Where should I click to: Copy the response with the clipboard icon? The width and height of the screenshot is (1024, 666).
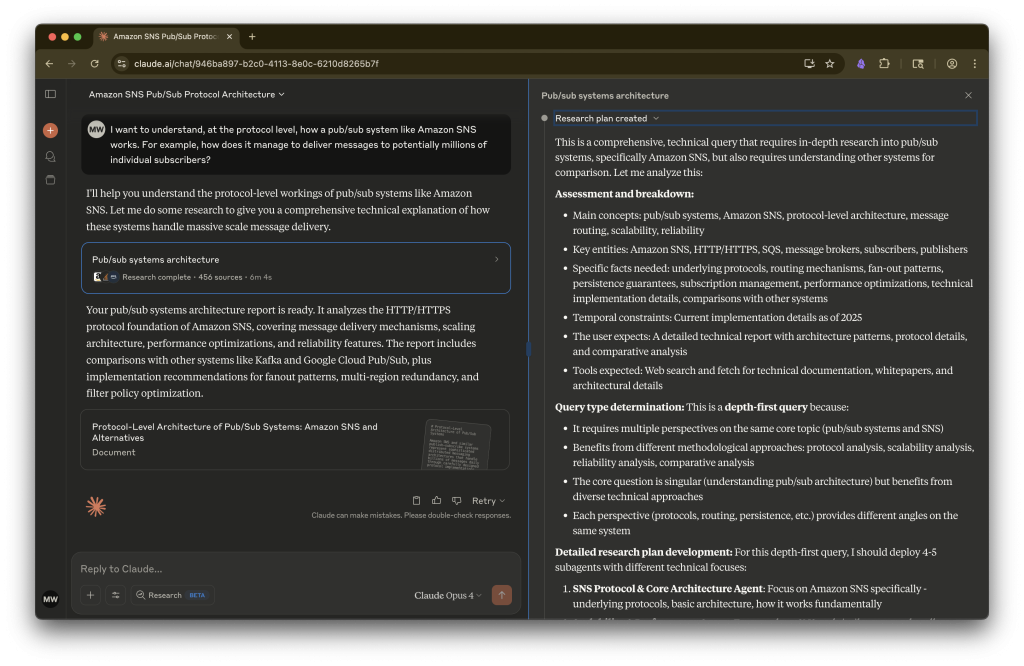pyautogui.click(x=417, y=500)
